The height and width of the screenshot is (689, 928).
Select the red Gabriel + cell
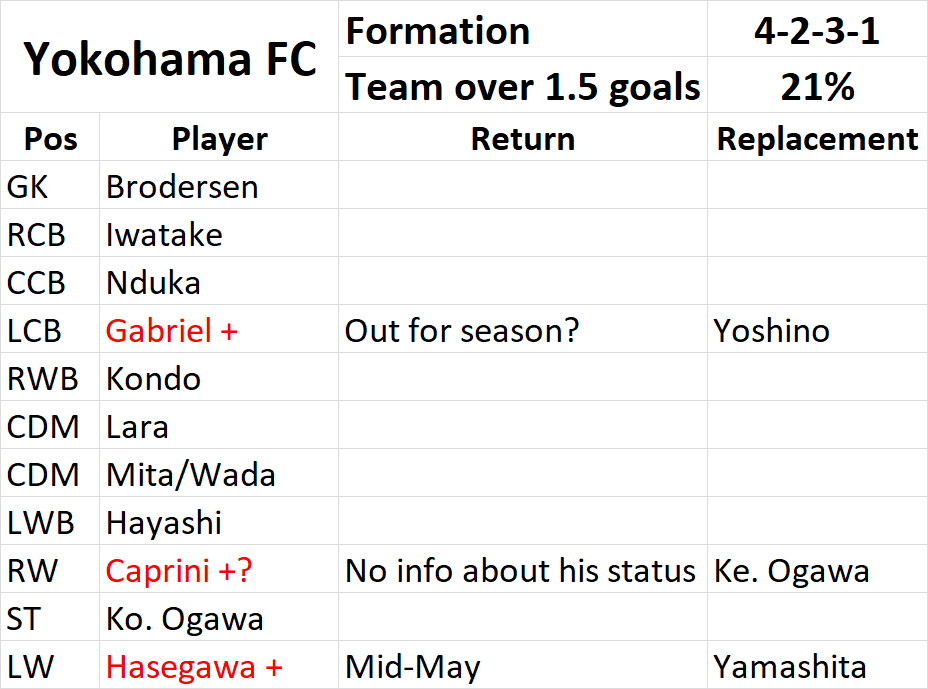pyautogui.click(x=219, y=329)
